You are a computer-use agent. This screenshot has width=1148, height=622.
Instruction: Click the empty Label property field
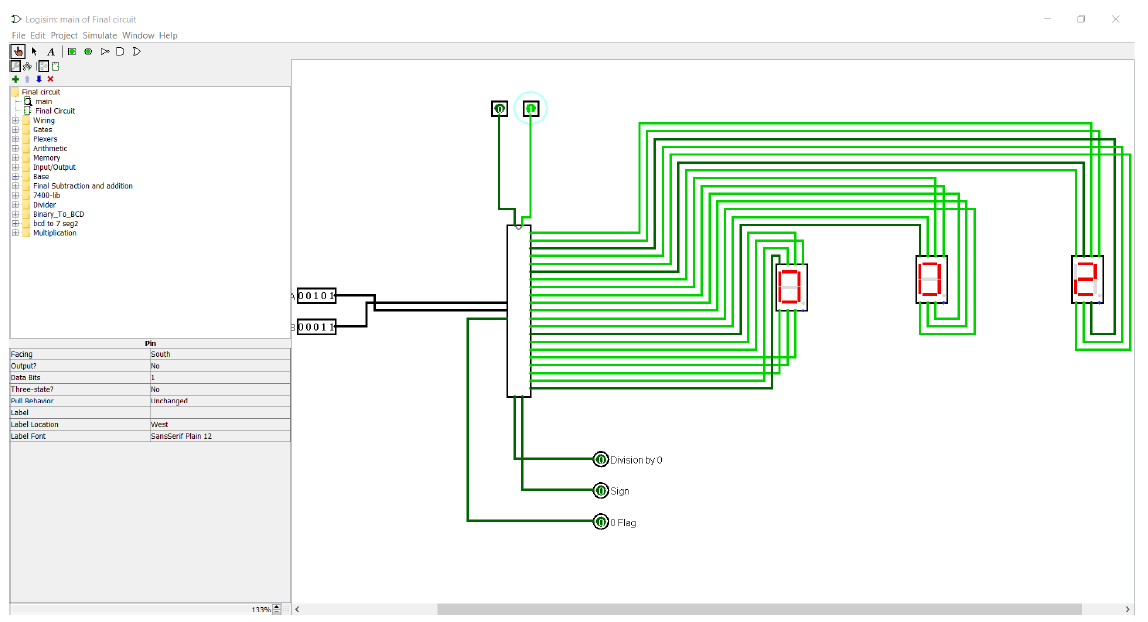point(220,413)
